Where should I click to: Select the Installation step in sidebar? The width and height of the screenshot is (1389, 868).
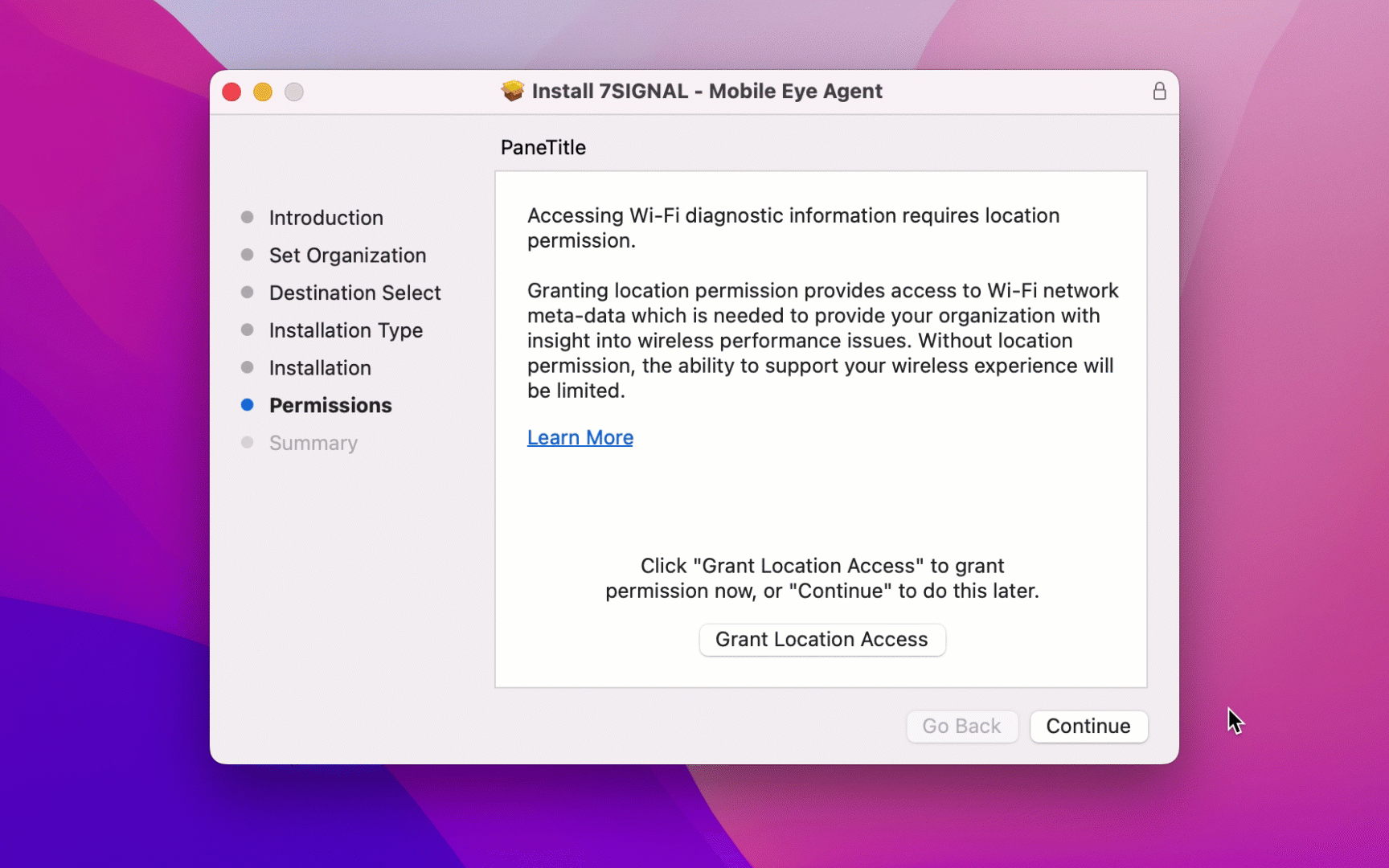pyautogui.click(x=320, y=368)
